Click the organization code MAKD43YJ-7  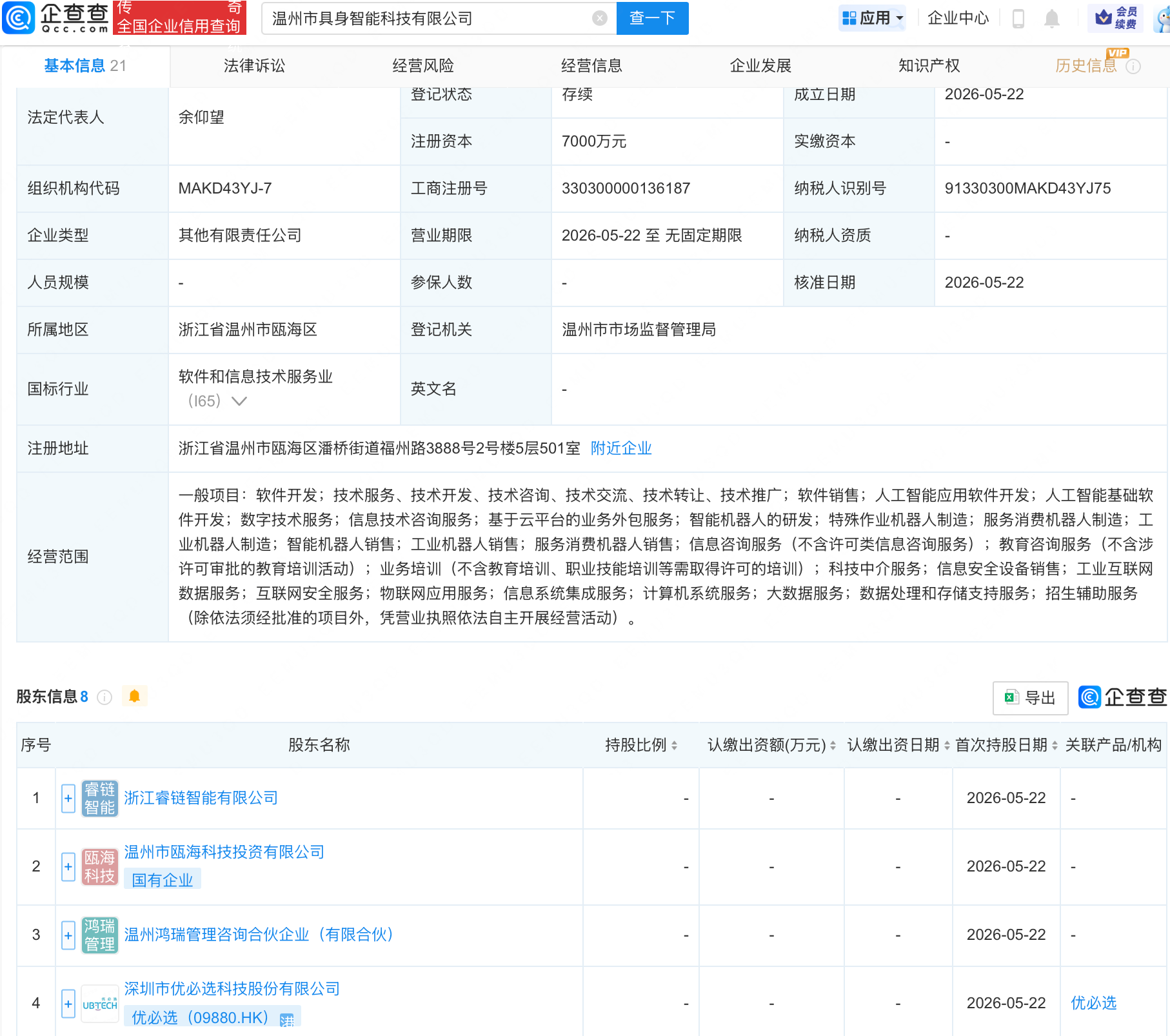pos(224,188)
